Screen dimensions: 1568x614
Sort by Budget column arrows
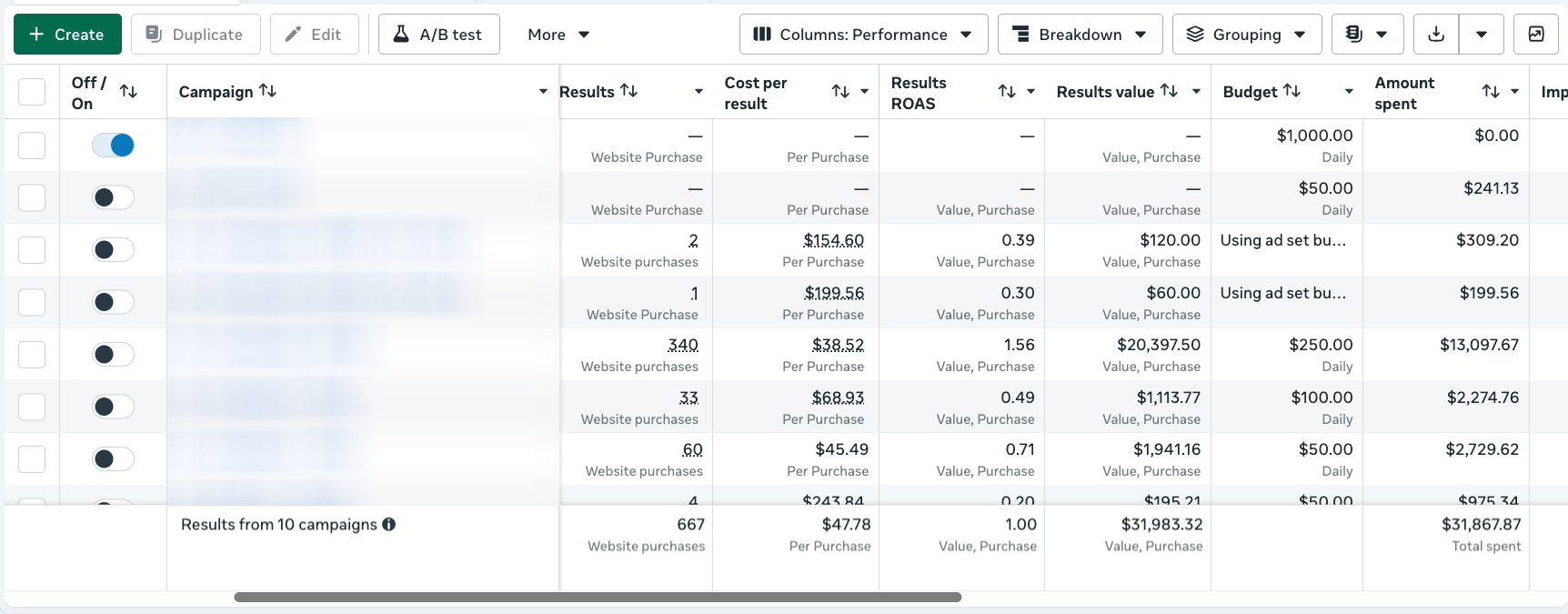[x=1292, y=91]
